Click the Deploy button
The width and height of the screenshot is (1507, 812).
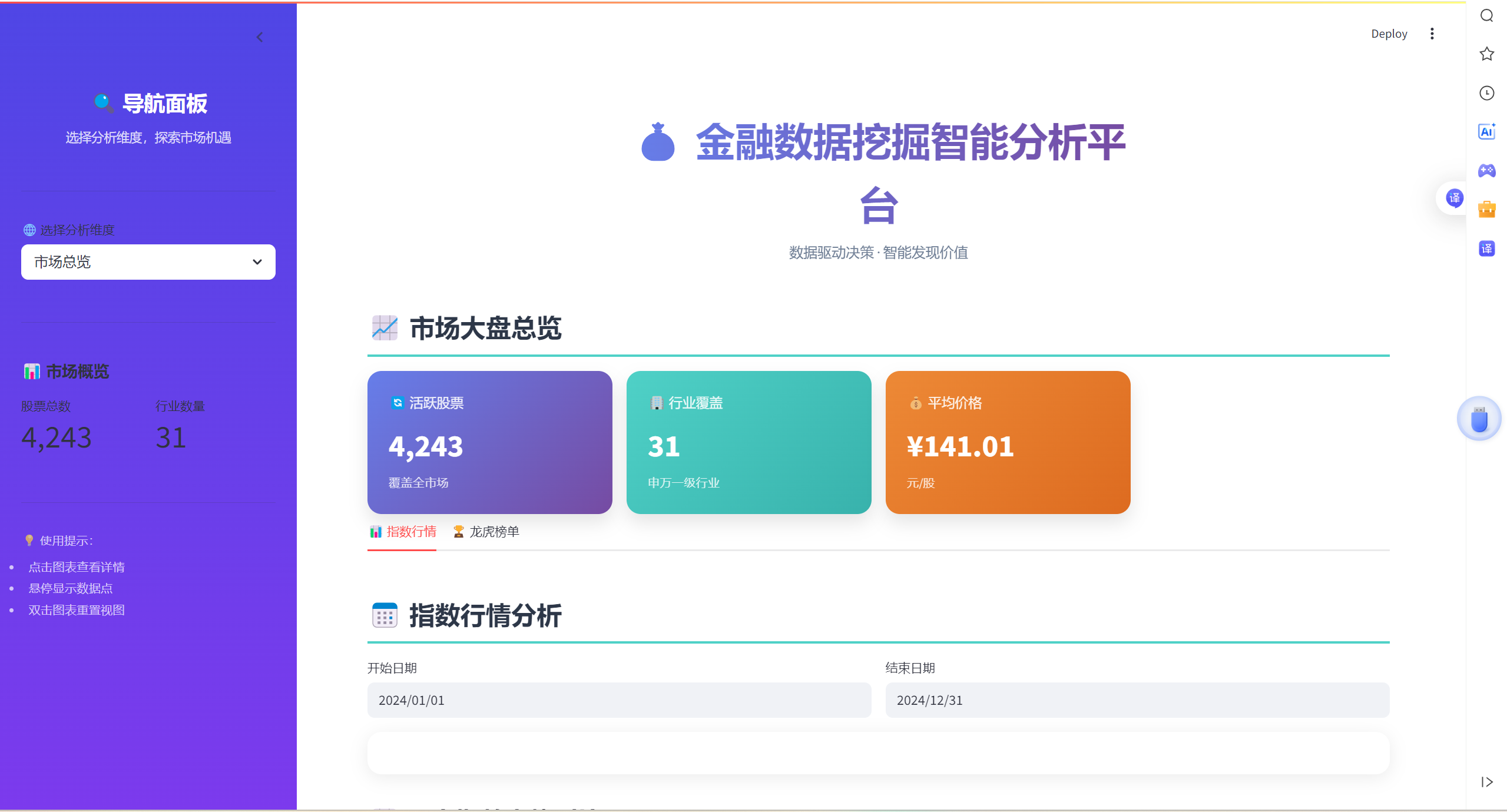[1389, 34]
